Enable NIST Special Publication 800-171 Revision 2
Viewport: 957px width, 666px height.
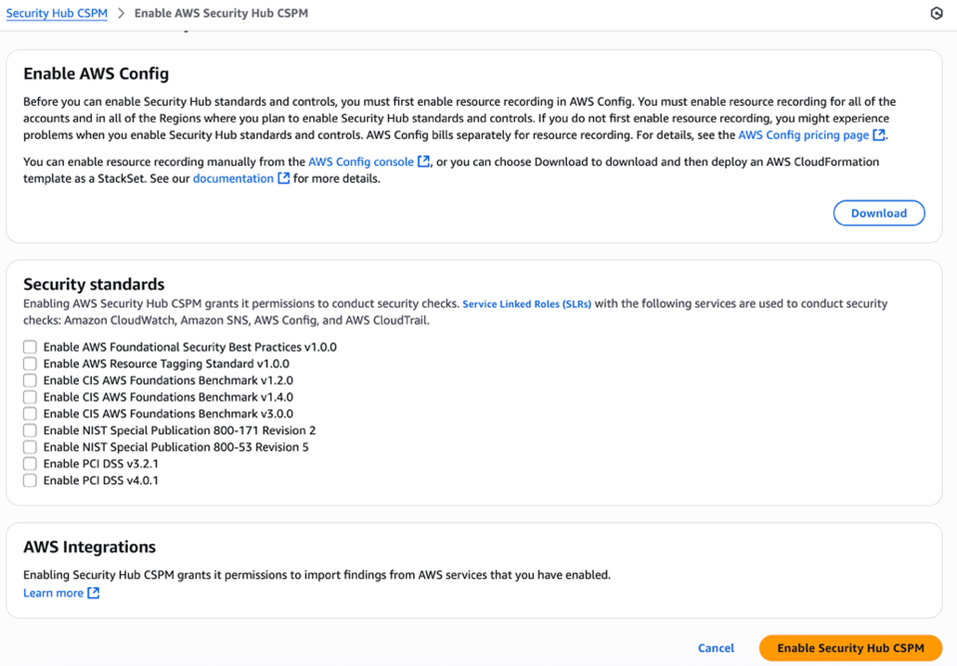pyautogui.click(x=29, y=430)
